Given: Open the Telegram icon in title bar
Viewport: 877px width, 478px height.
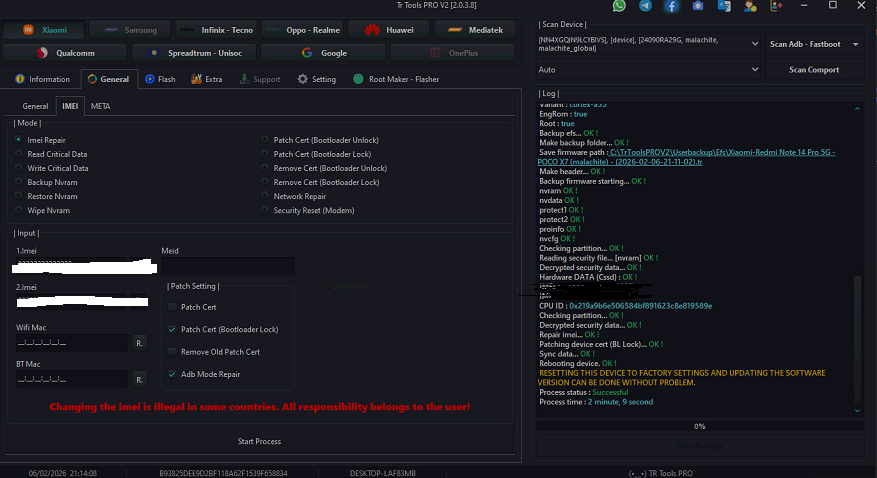Looking at the screenshot, I should [645, 6].
